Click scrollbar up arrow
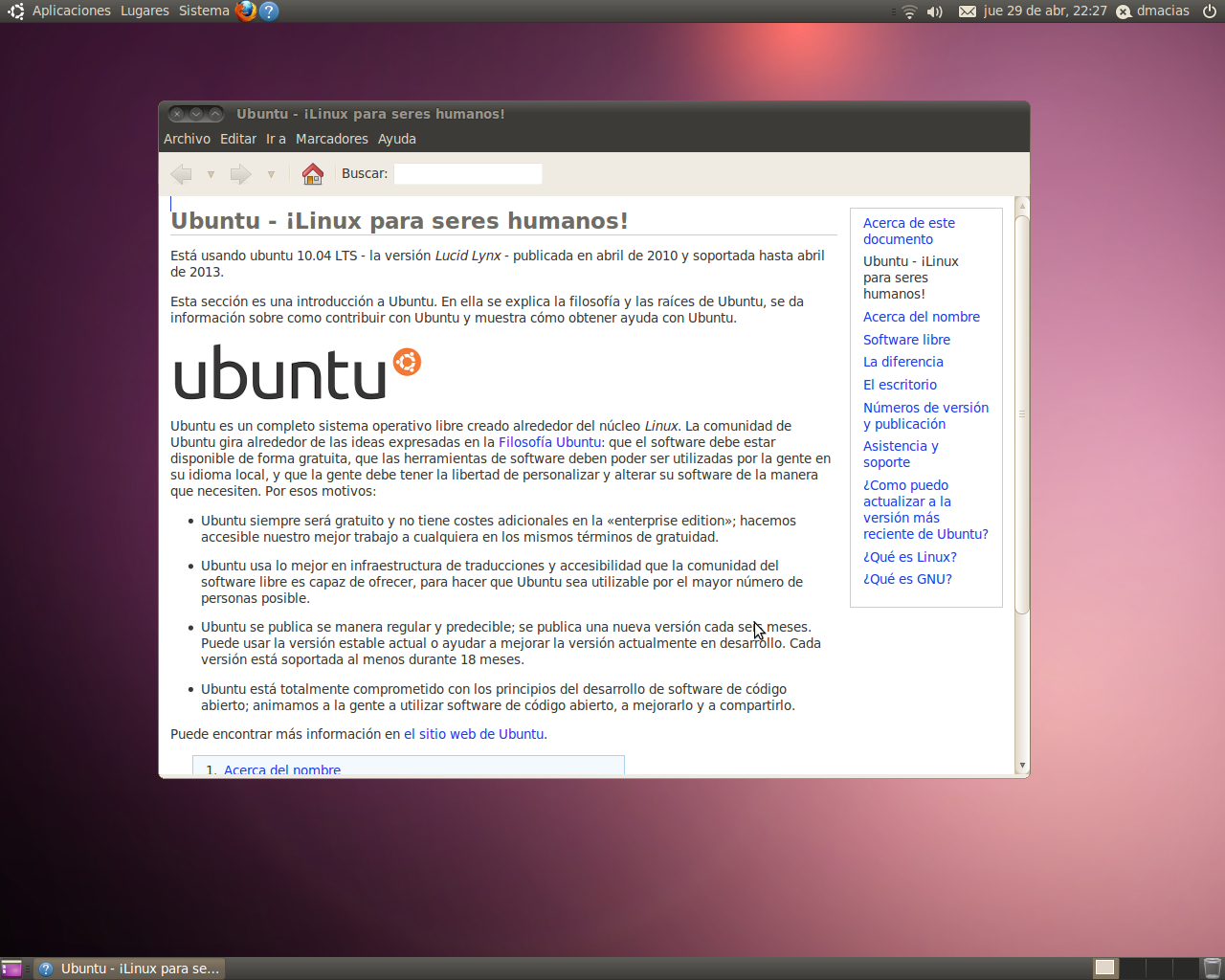This screenshot has height=980, width=1225. (x=1022, y=206)
